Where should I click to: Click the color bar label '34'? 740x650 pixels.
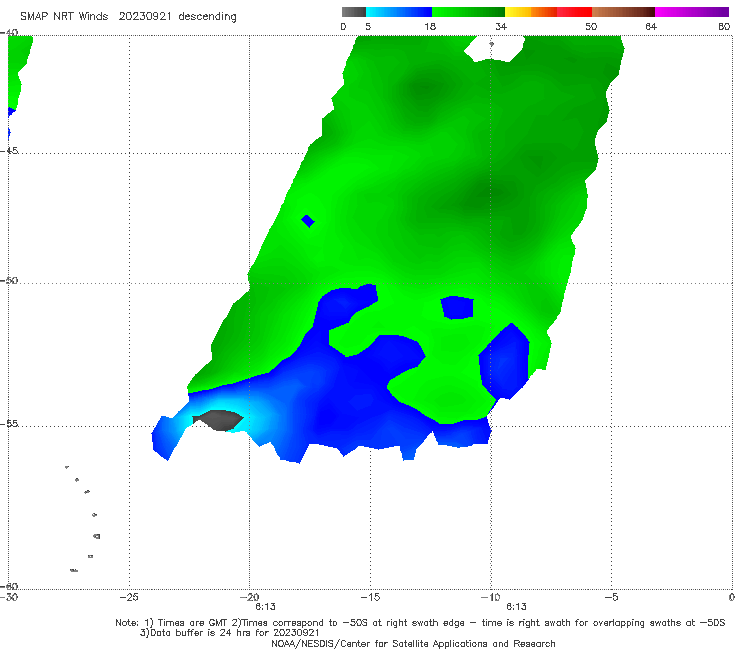pos(501,26)
